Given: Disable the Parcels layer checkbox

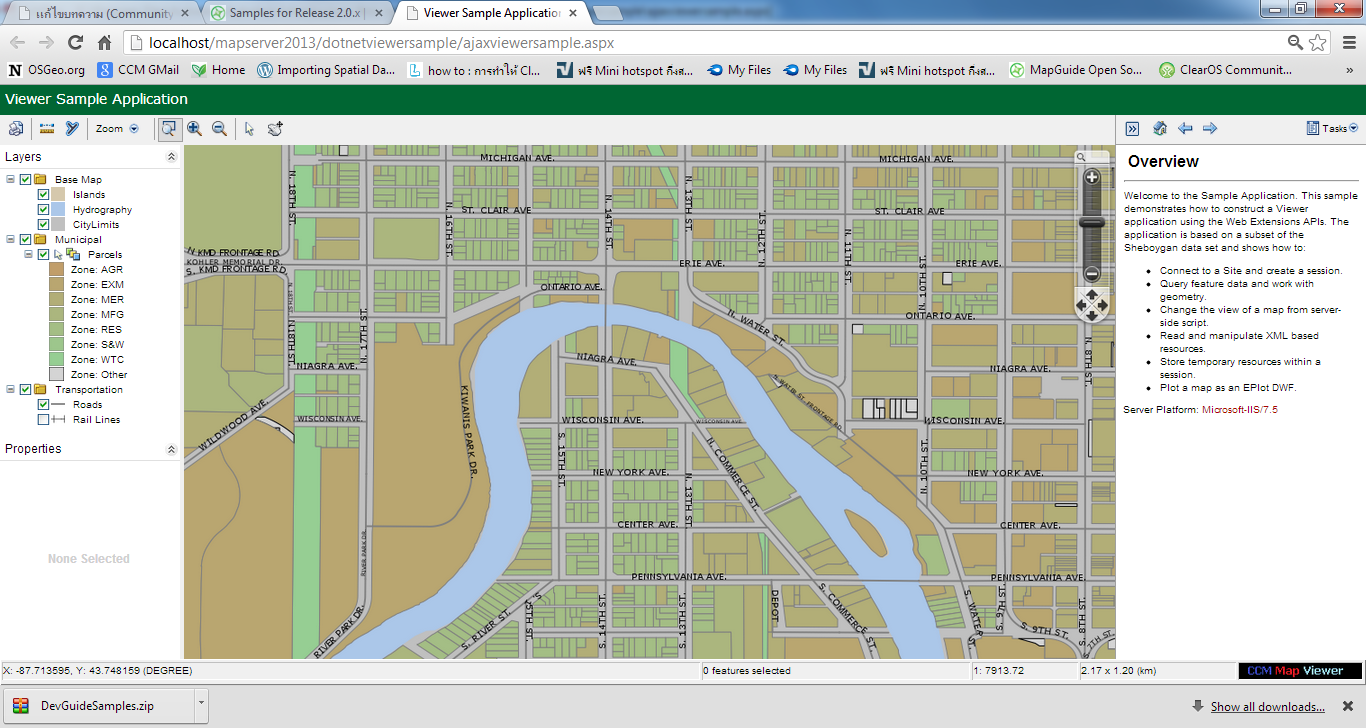Looking at the screenshot, I should [42, 254].
